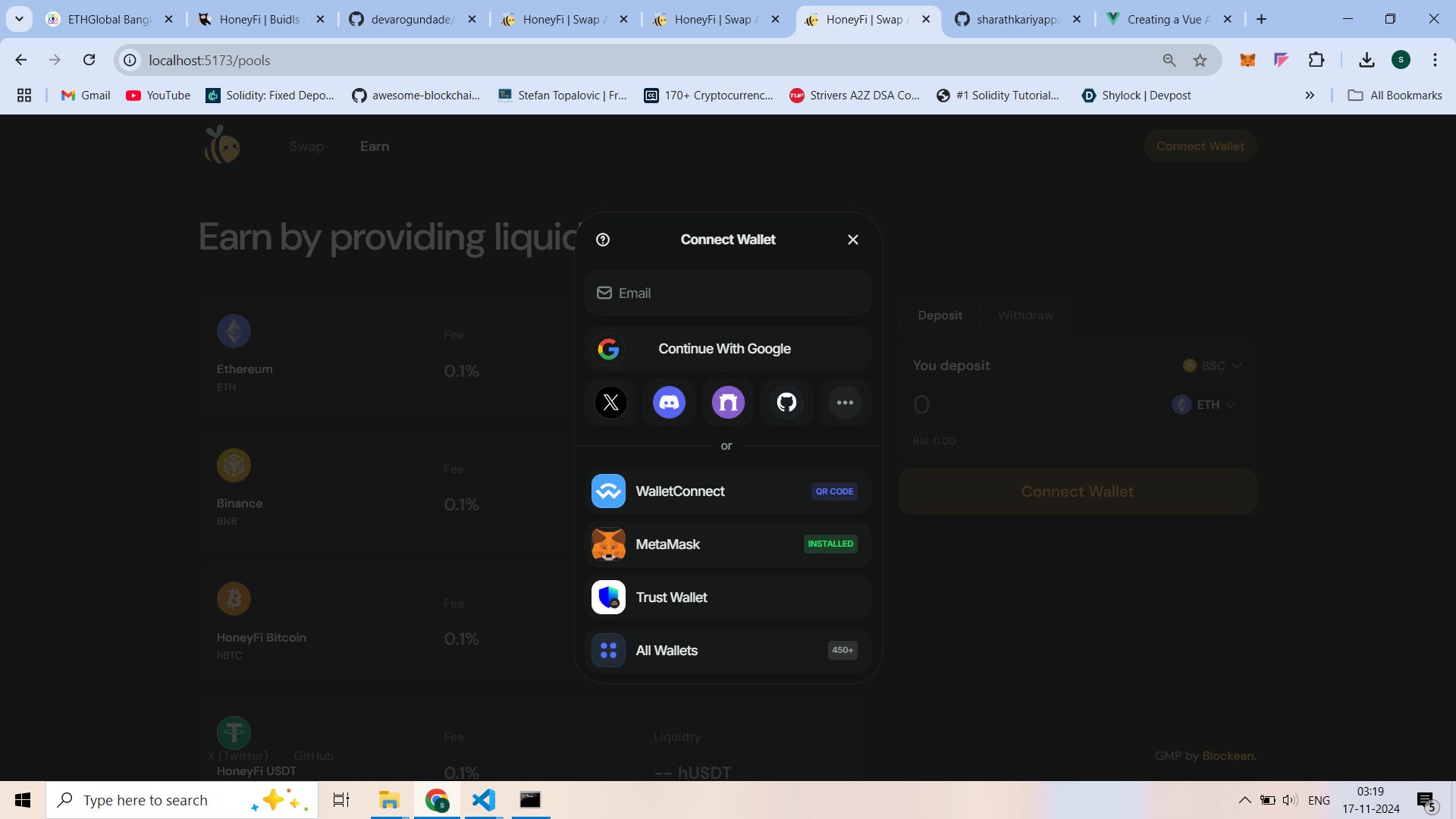The image size is (1456, 819).
Task: Click the Ethereum pool icon
Action: [x=234, y=331]
